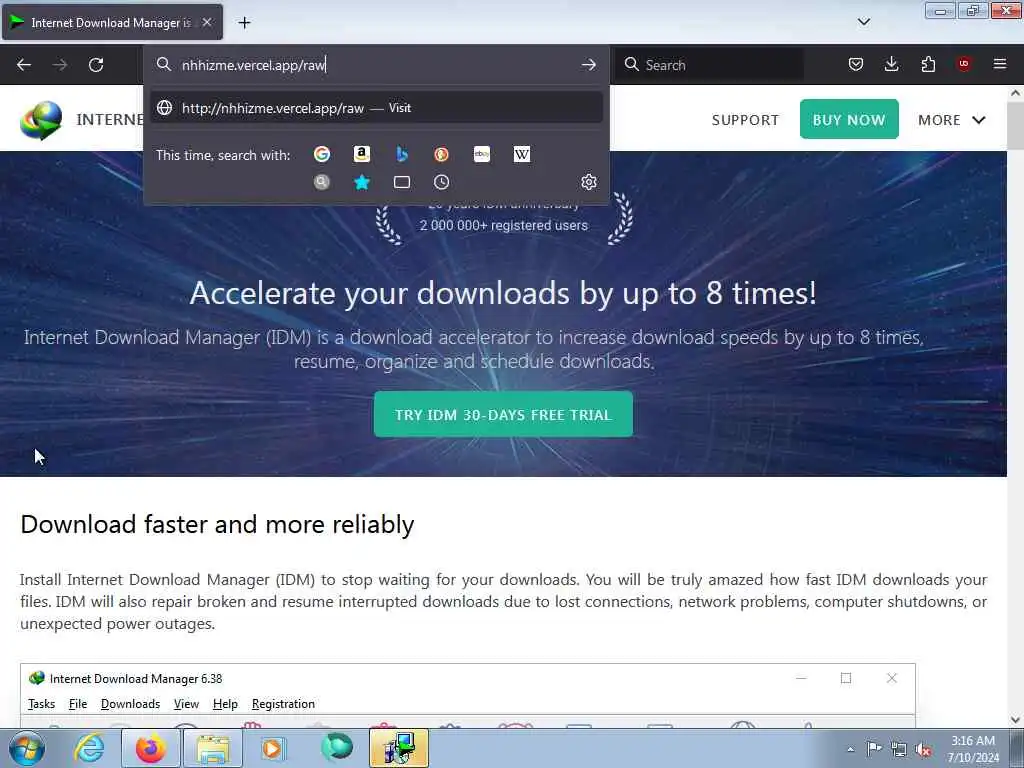The width and height of the screenshot is (1024, 768).
Task: Click inside the address bar URL field
Action: [x=376, y=65]
